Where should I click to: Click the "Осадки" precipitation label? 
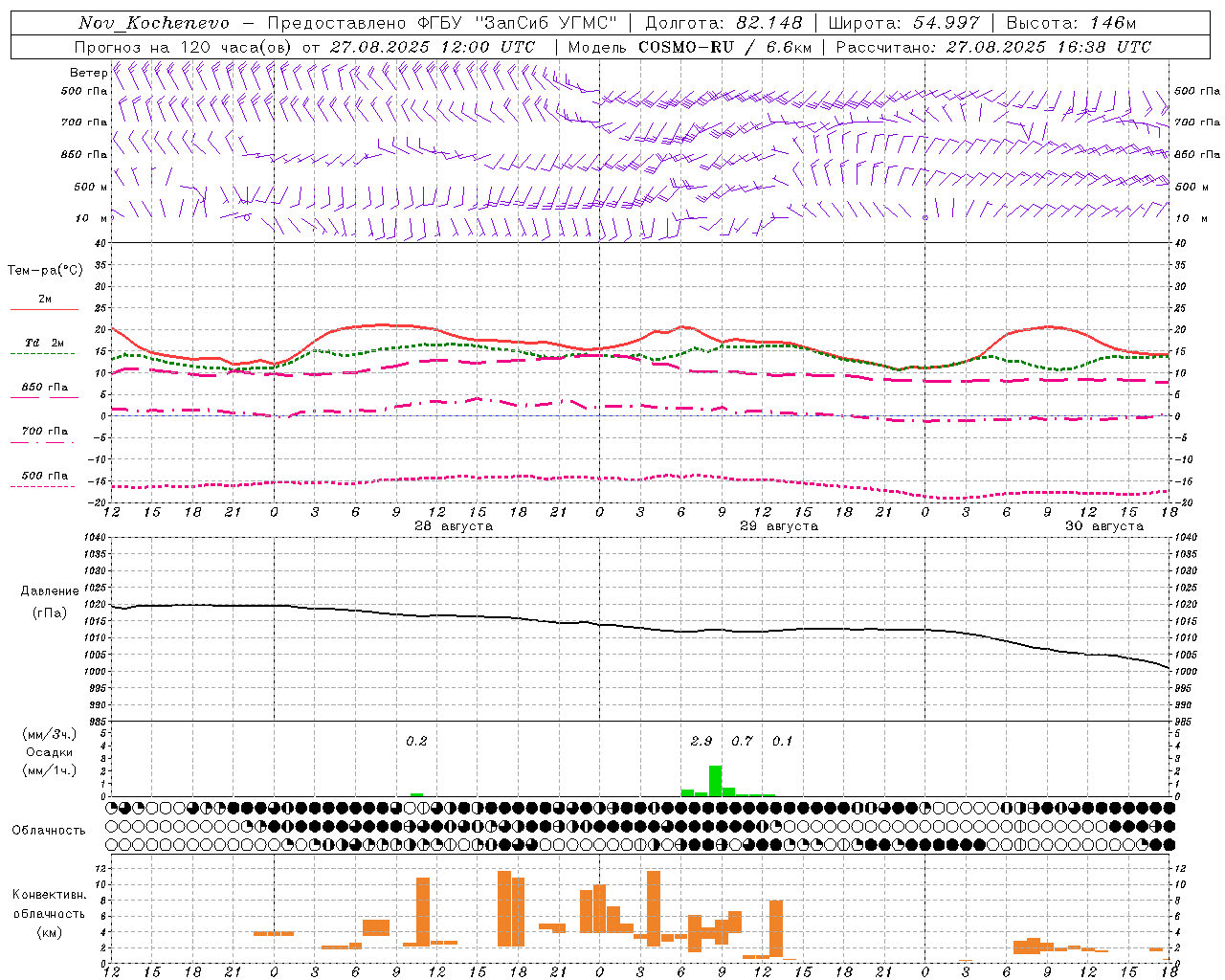click(50, 752)
